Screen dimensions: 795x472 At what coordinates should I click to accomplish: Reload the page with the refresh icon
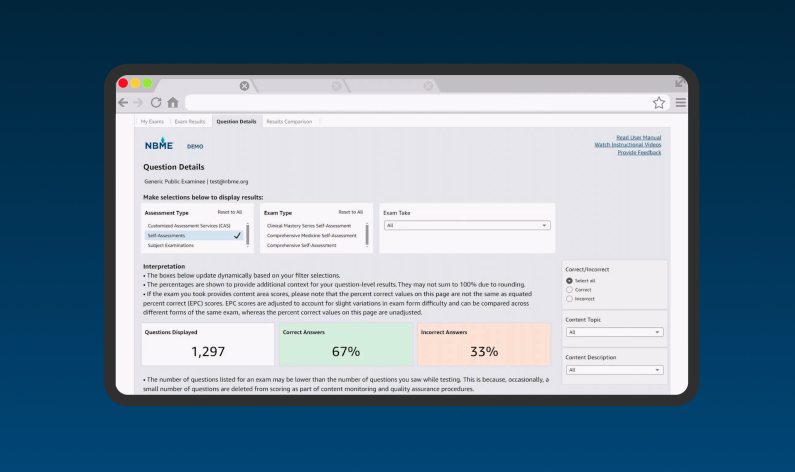156,102
